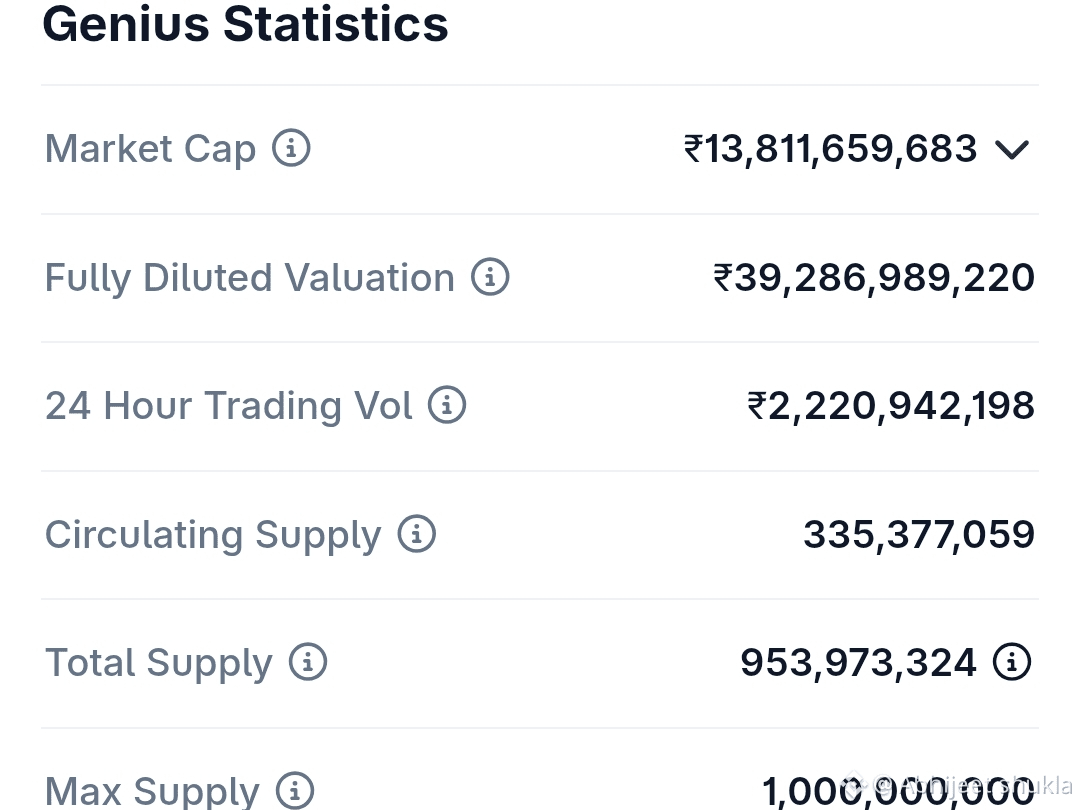Click info icon beside Total Supply label
The image size is (1080, 810).
(307, 662)
